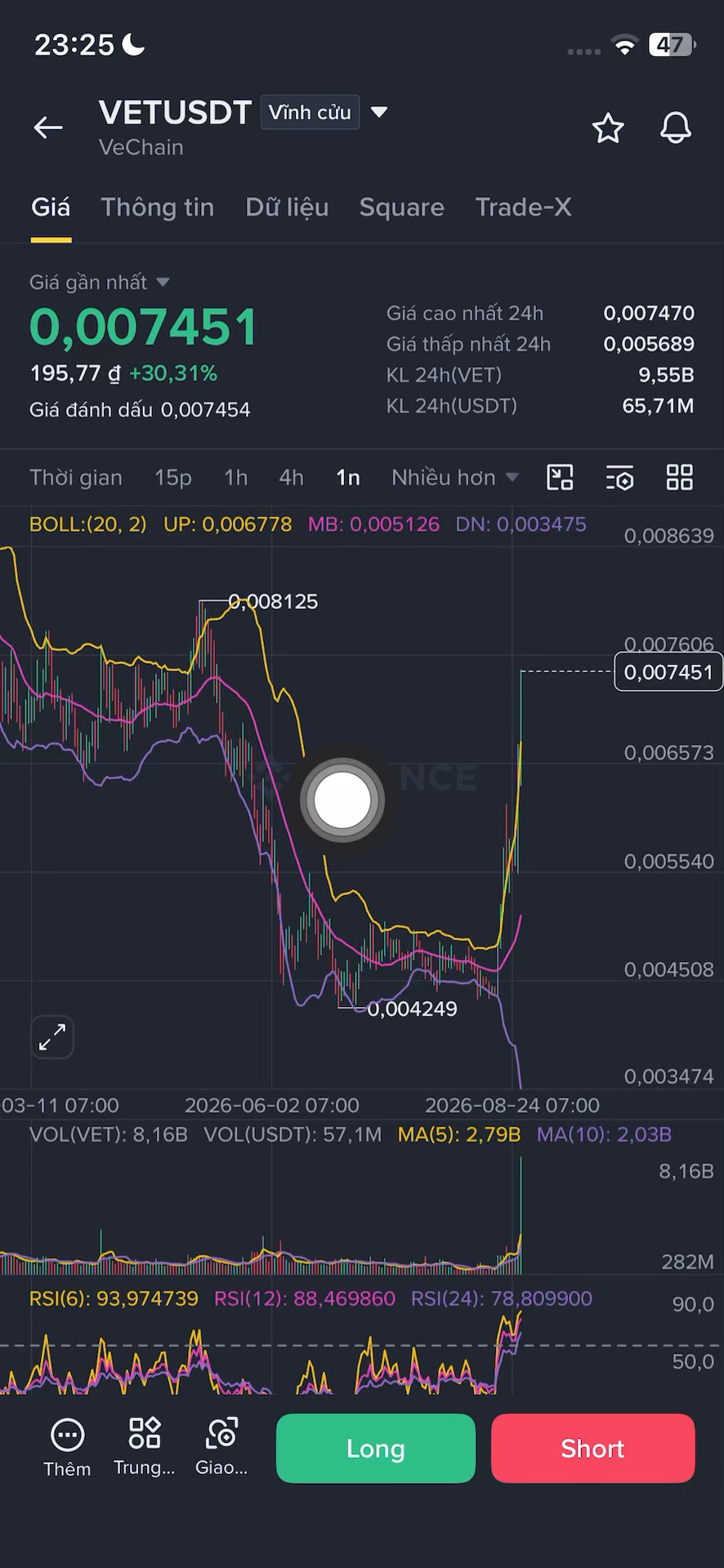
Task: Select the Thời gian chart interval
Action: (76, 478)
